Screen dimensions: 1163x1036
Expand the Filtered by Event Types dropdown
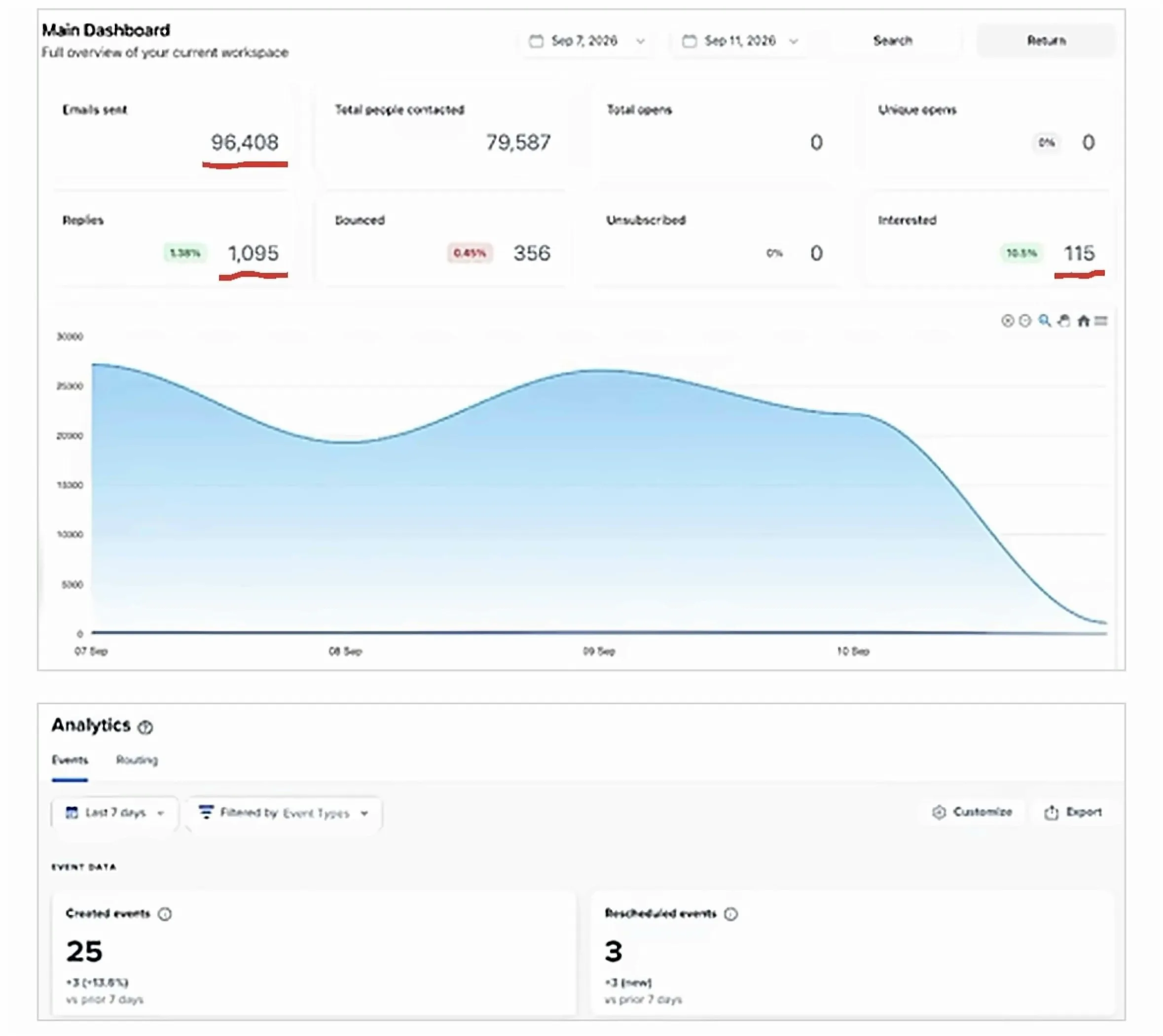[x=284, y=813]
